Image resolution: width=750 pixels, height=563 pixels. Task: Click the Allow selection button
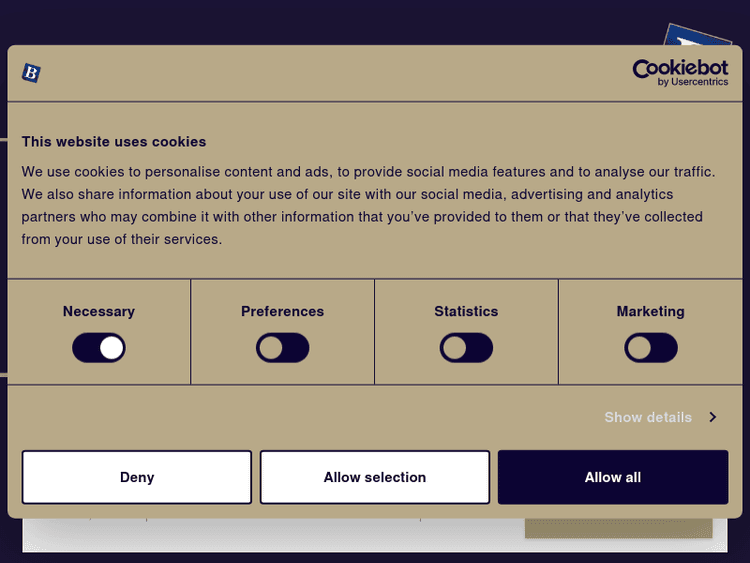[x=375, y=477]
